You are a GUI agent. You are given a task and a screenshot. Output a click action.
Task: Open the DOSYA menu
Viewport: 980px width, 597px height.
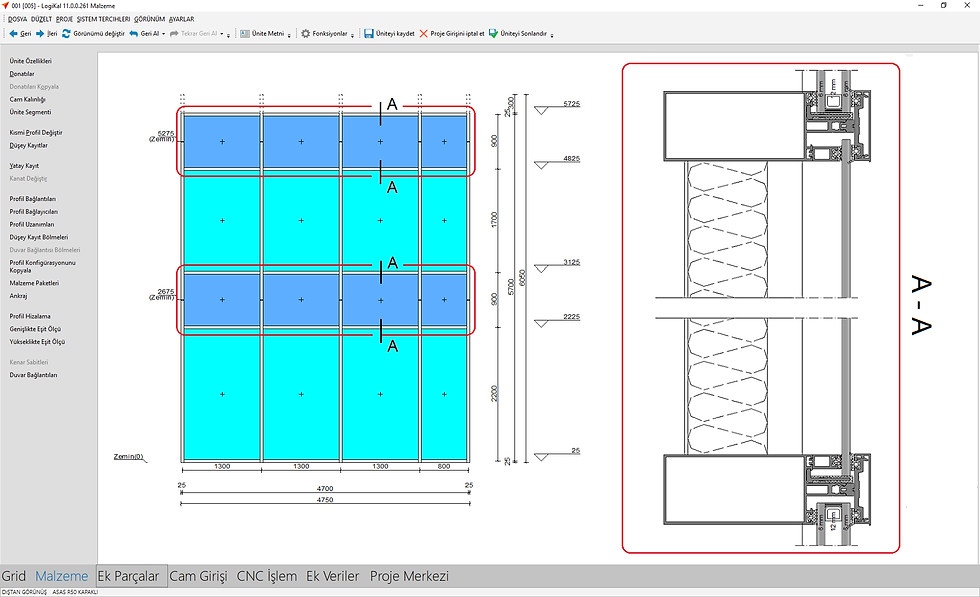[18, 19]
